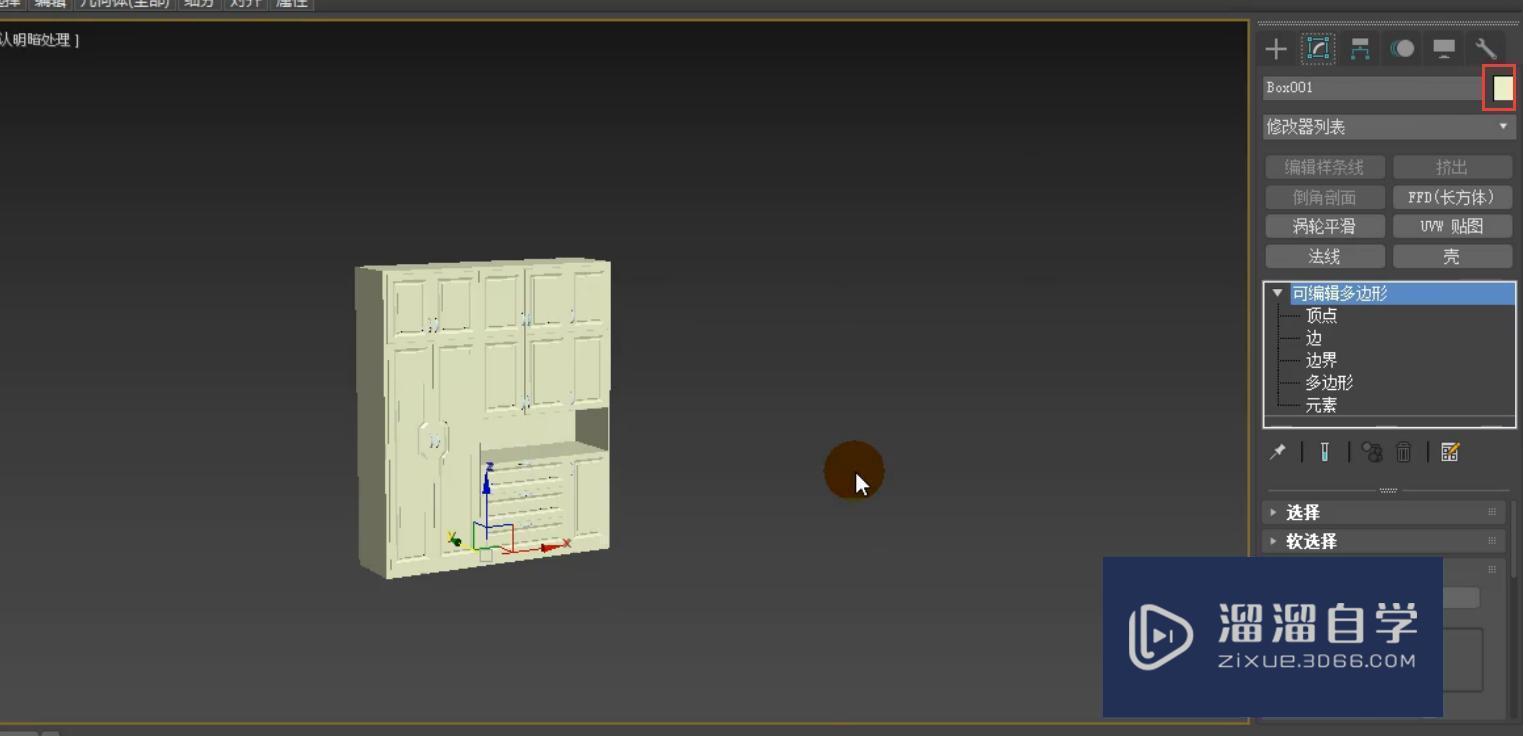Image resolution: width=1528 pixels, height=736 pixels.
Task: Select the 元素 sub-object level
Action: click(1321, 405)
